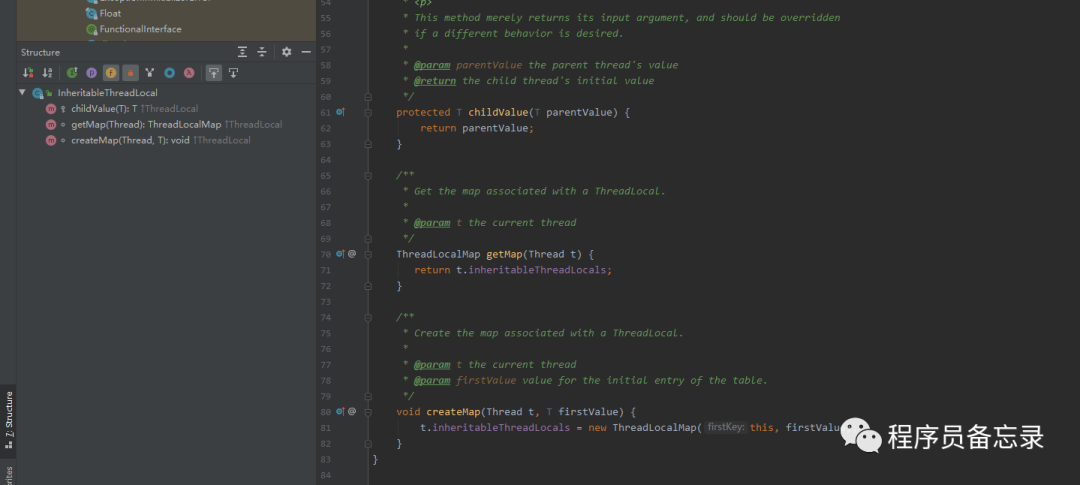This screenshot has width=1080, height=485.
Task: Fold the closing brace marker on line 82
Action: tap(368, 443)
